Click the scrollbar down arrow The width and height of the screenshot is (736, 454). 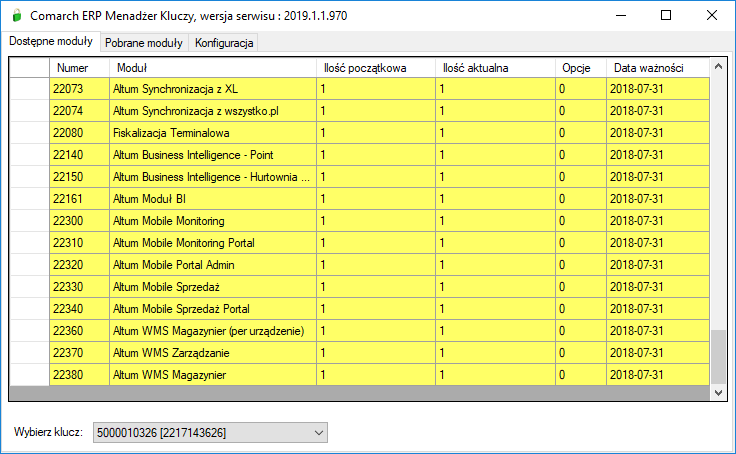pos(718,392)
